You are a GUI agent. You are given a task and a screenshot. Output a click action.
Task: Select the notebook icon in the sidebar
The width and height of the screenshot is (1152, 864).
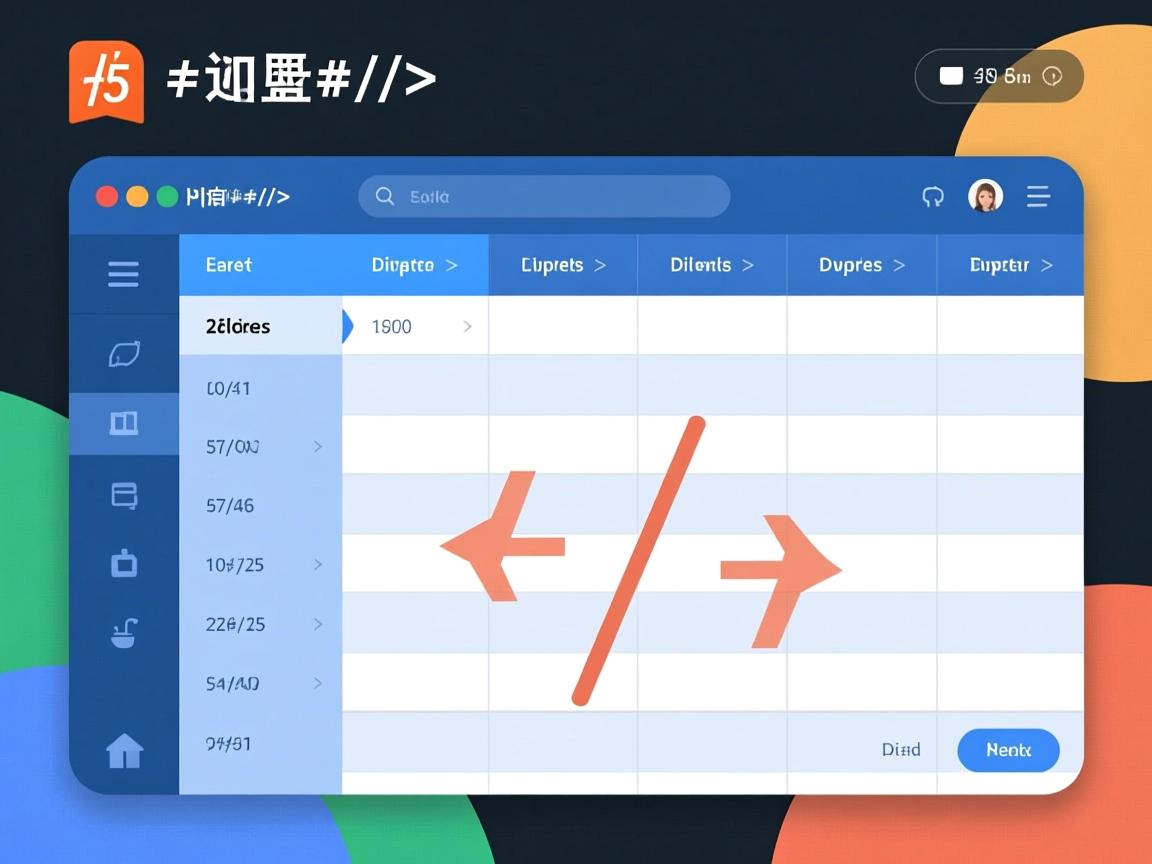[123, 494]
